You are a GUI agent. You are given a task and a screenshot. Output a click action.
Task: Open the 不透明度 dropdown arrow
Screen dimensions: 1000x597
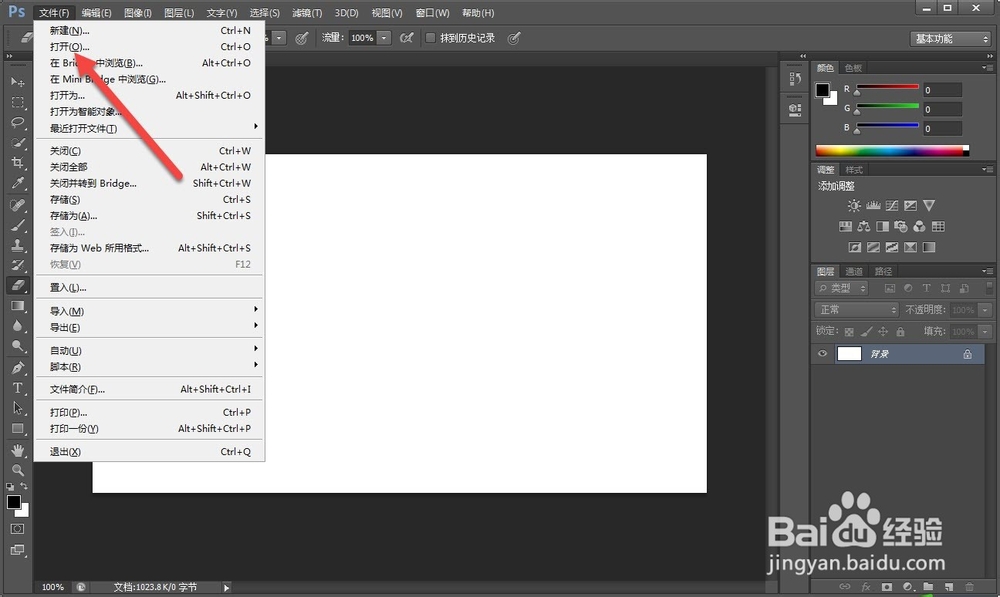coord(985,310)
